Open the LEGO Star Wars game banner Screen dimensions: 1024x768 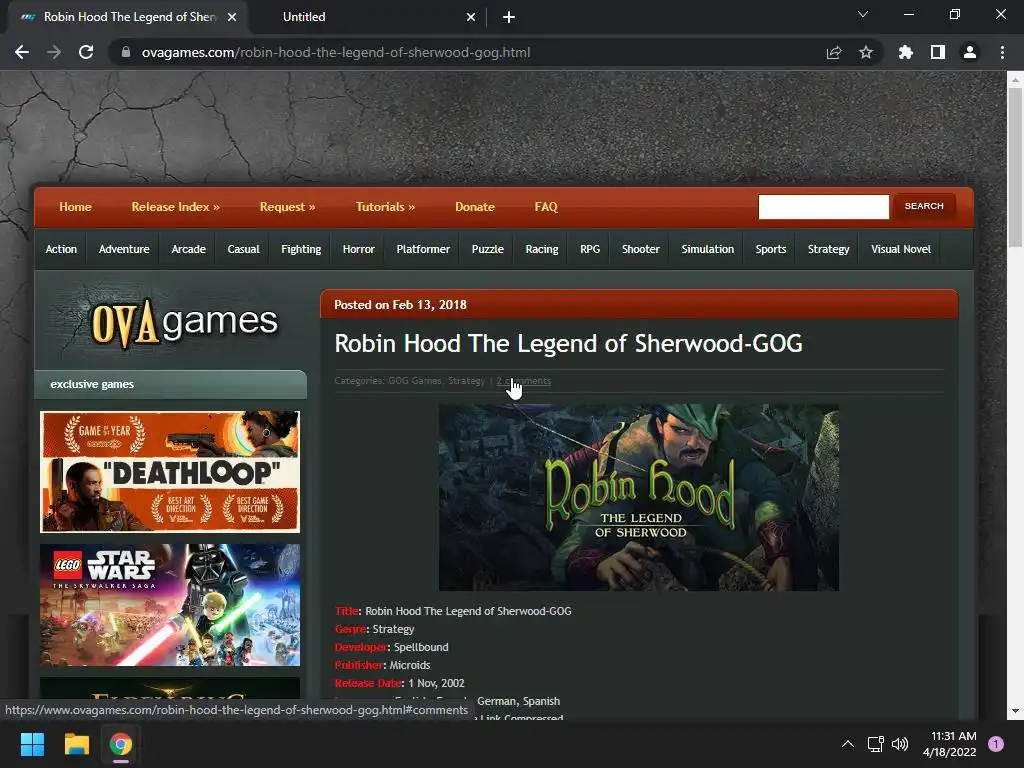pyautogui.click(x=170, y=605)
